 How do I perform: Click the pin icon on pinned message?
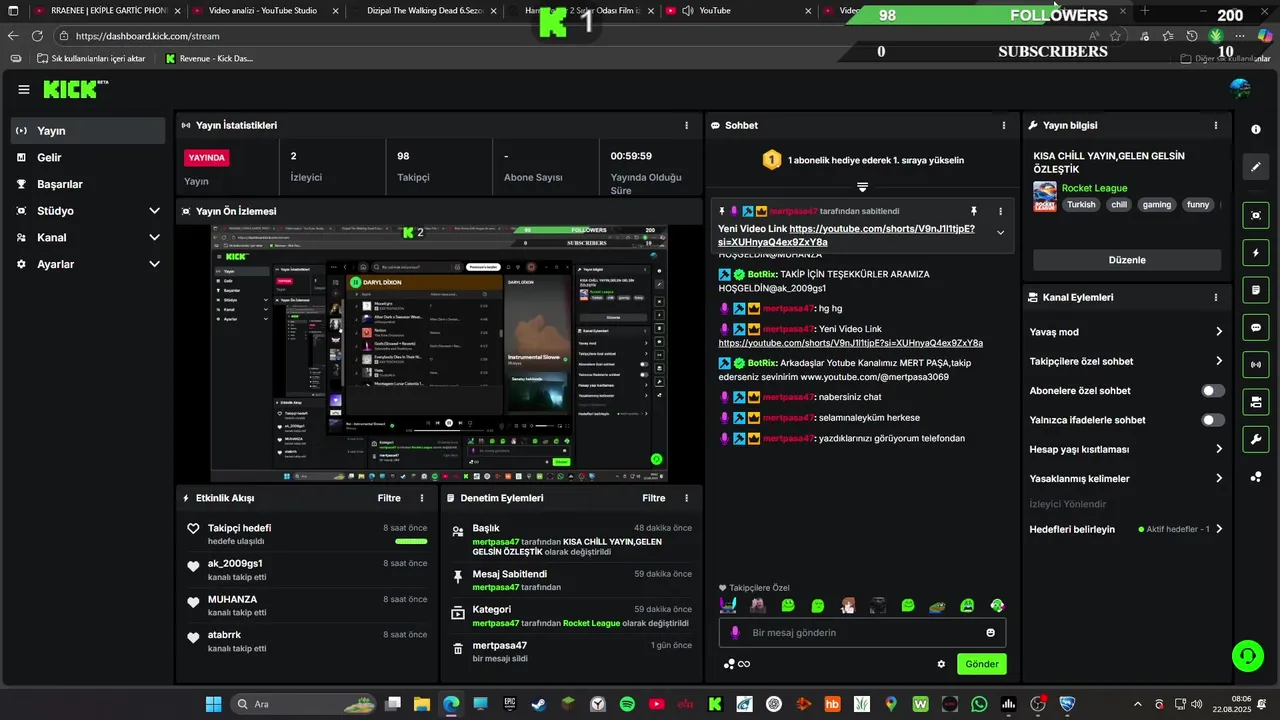point(973,211)
